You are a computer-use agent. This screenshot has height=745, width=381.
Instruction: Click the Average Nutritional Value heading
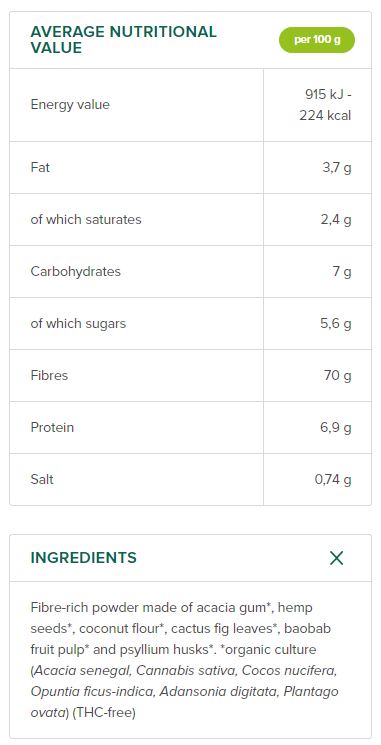click(123, 40)
